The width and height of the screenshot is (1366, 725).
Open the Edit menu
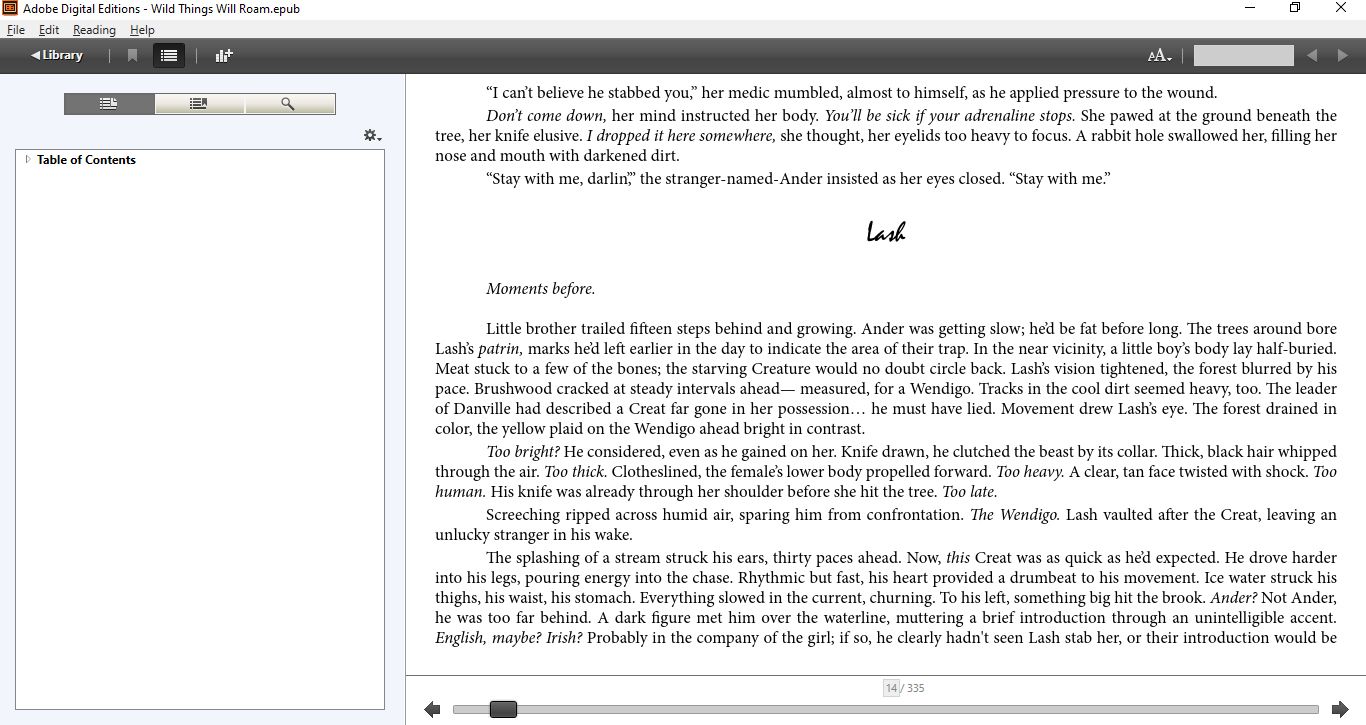pyautogui.click(x=49, y=30)
